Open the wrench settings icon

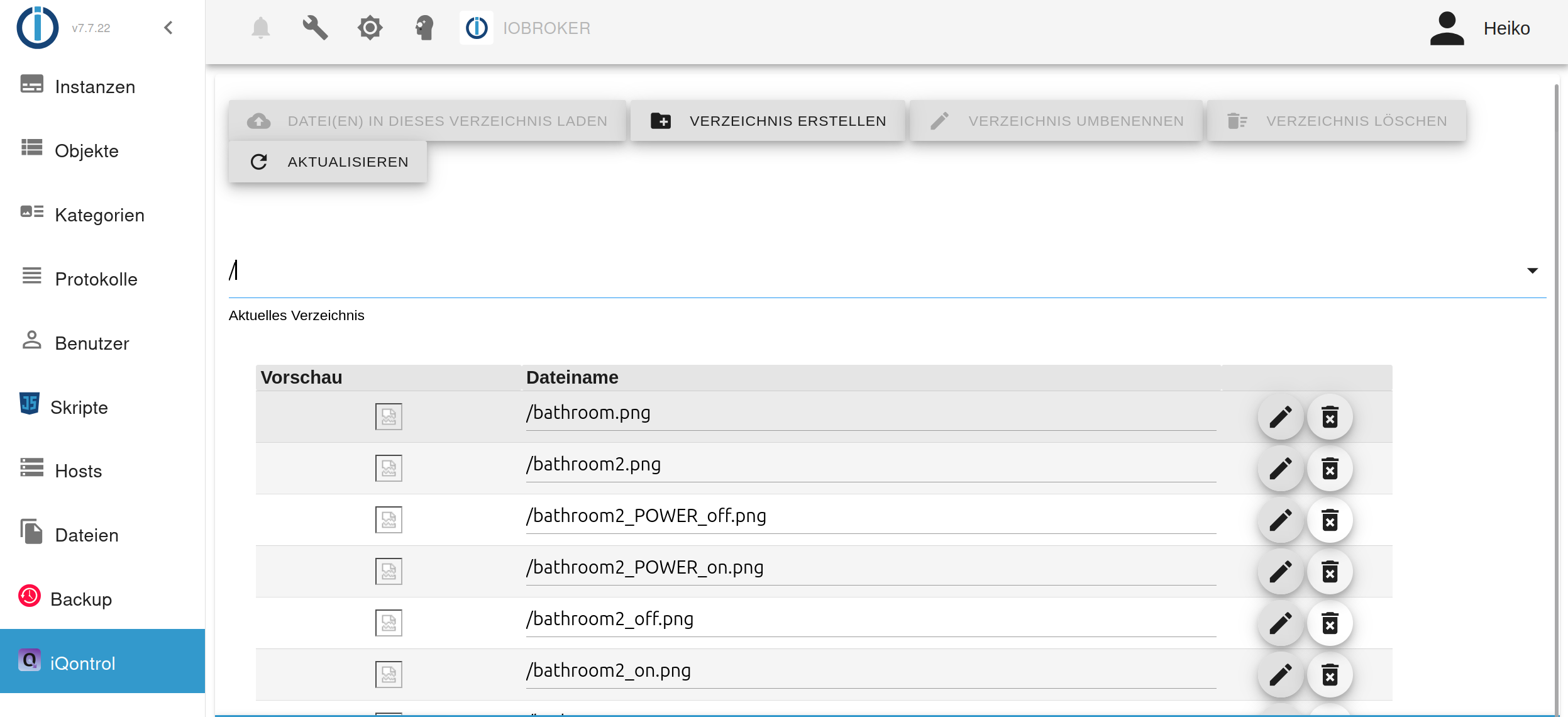pyautogui.click(x=315, y=28)
